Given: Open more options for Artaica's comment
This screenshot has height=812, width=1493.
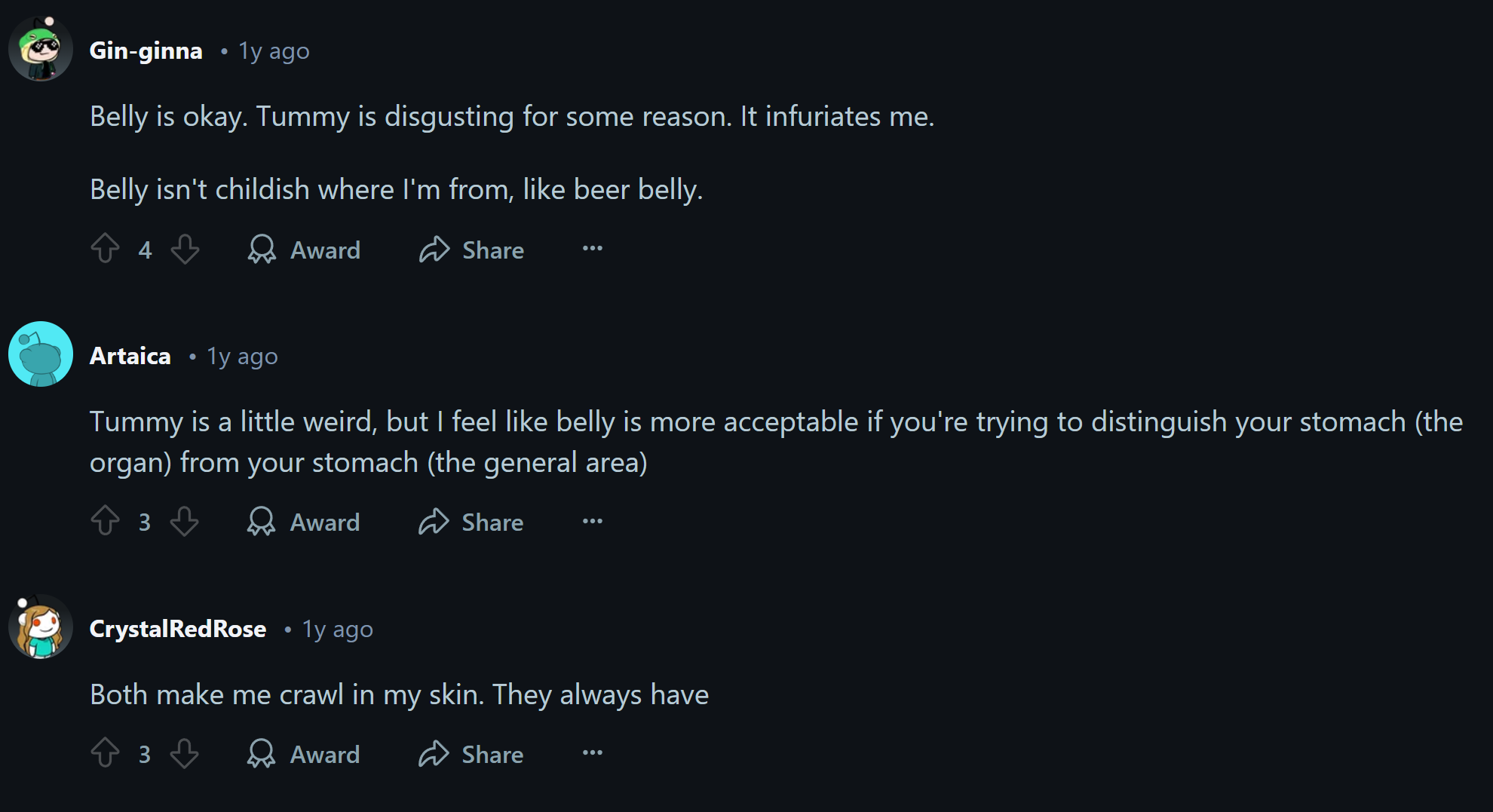Looking at the screenshot, I should (x=593, y=521).
